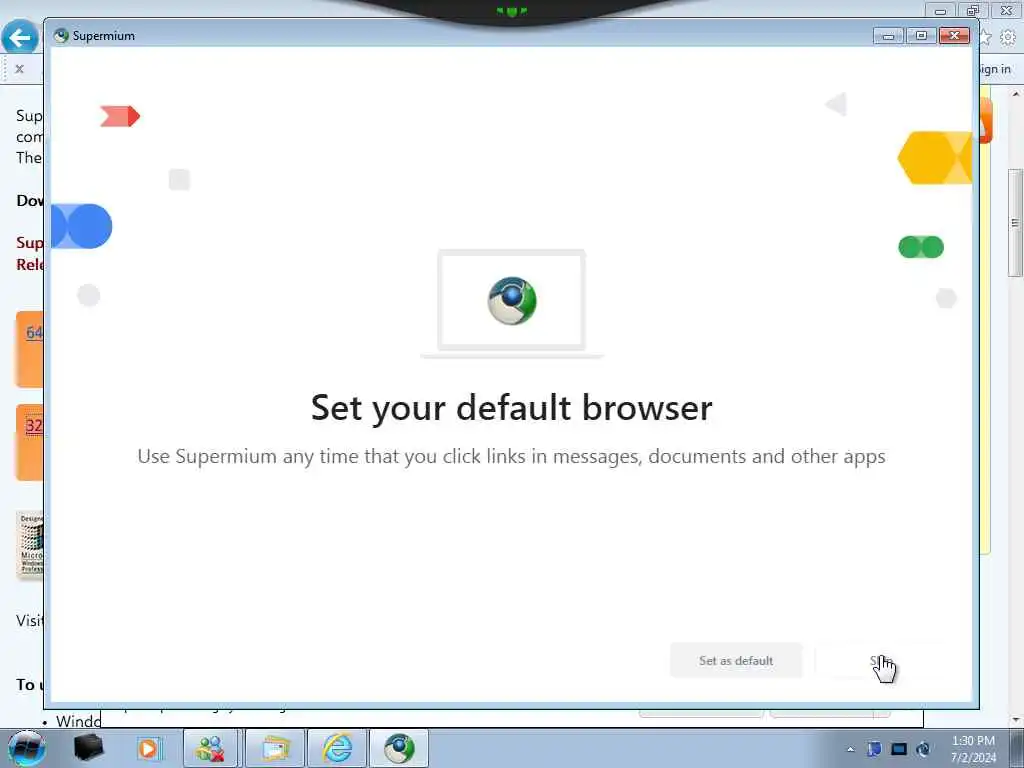Click the monitor tray icon
The height and width of the screenshot is (768, 1024).
899,749
